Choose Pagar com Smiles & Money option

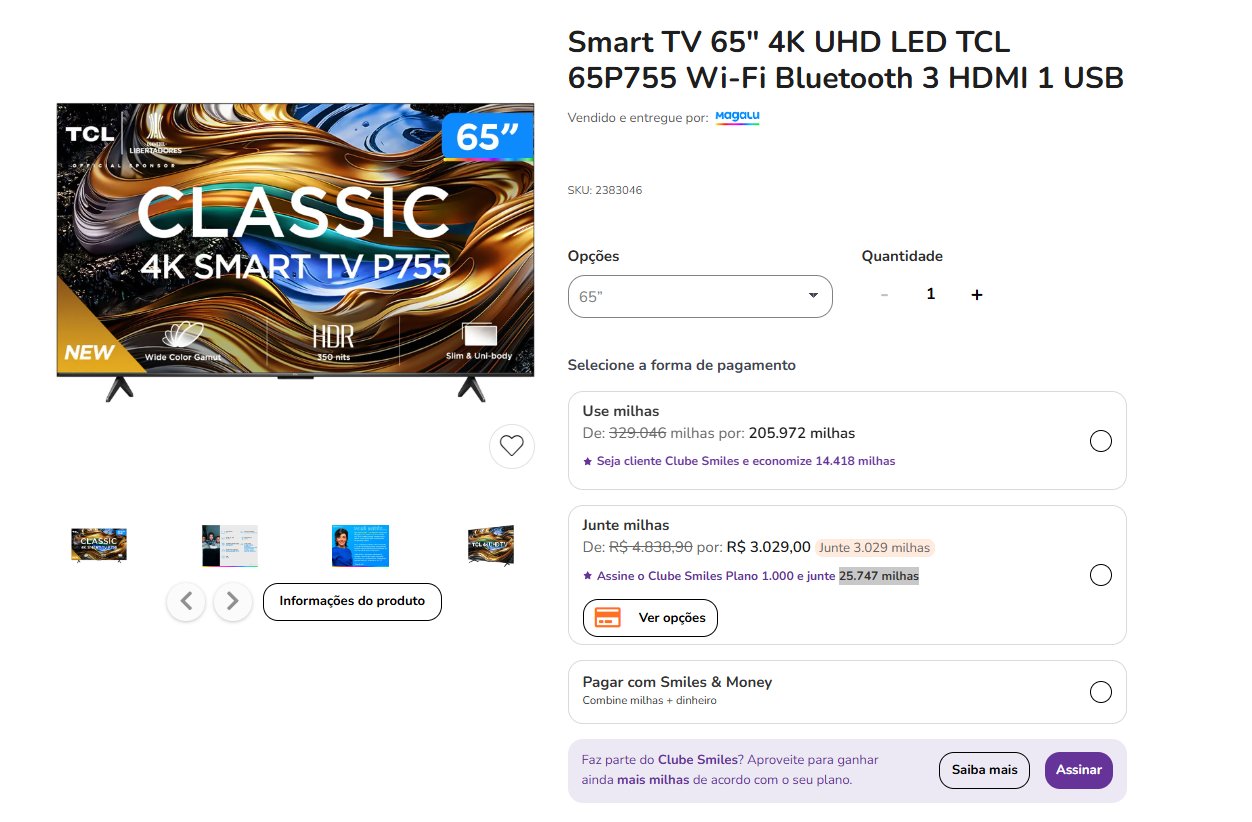click(1101, 692)
